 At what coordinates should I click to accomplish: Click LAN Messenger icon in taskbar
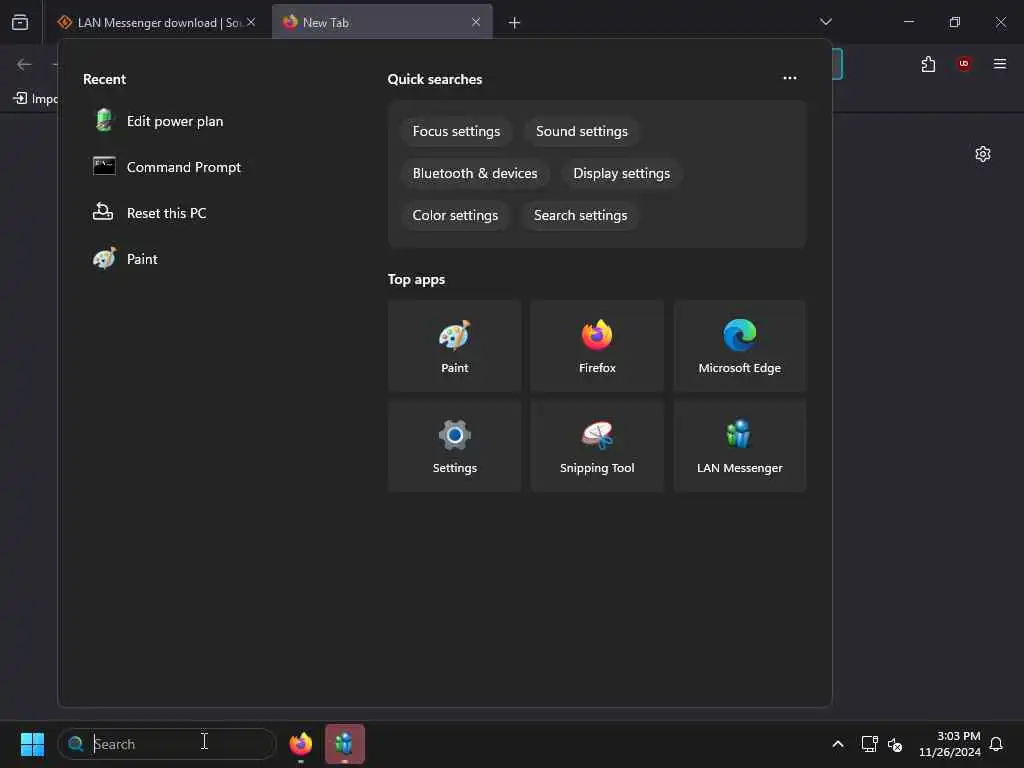pos(344,744)
